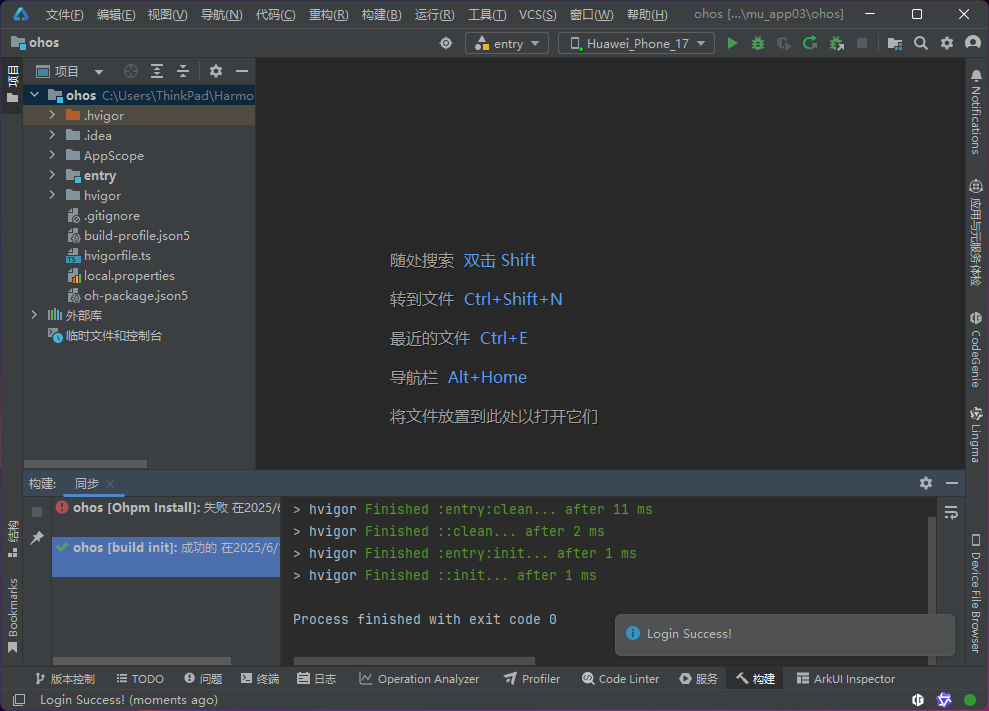Open CodeGenie side panel

tap(976, 349)
